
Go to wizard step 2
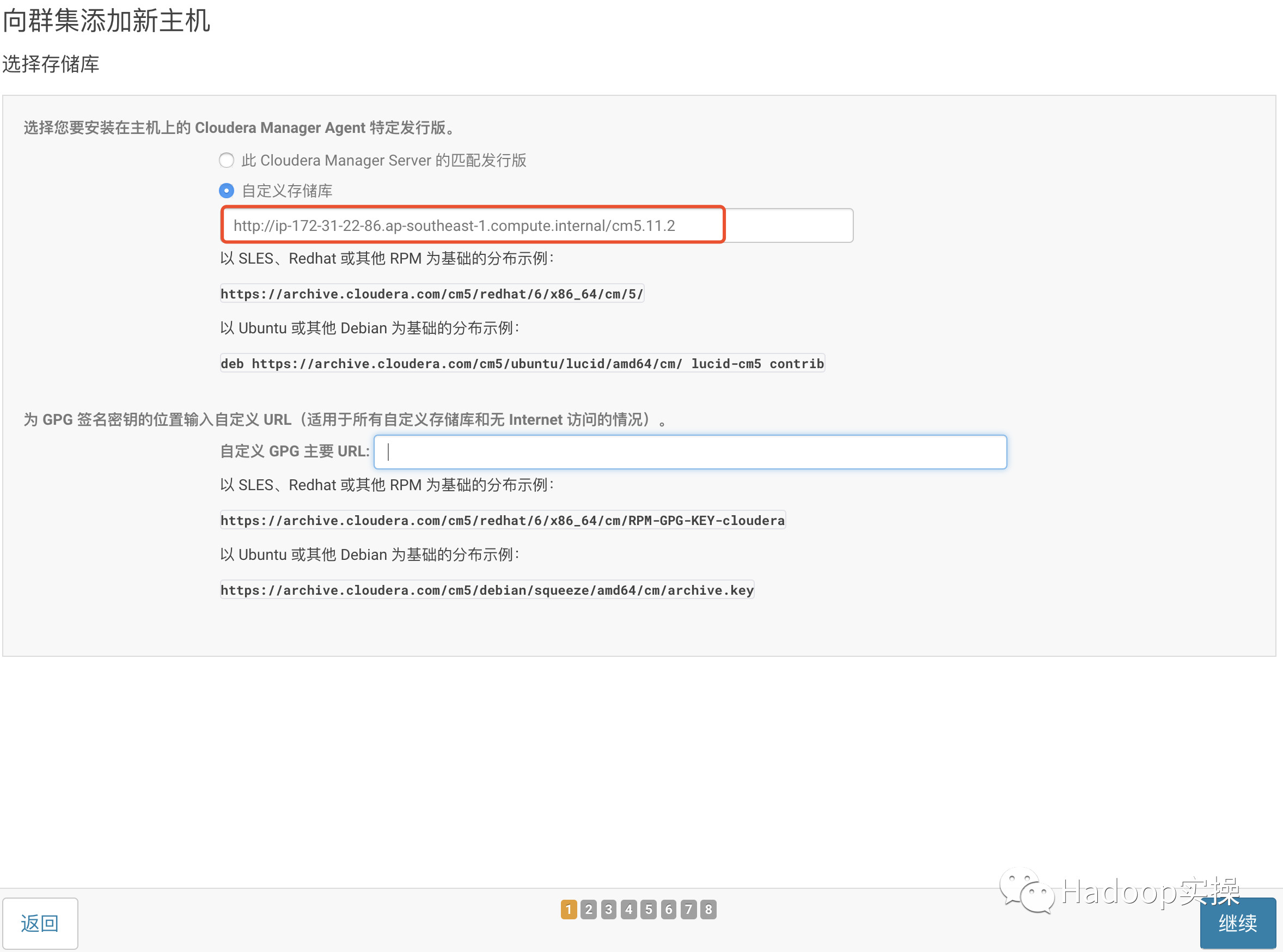(588, 910)
